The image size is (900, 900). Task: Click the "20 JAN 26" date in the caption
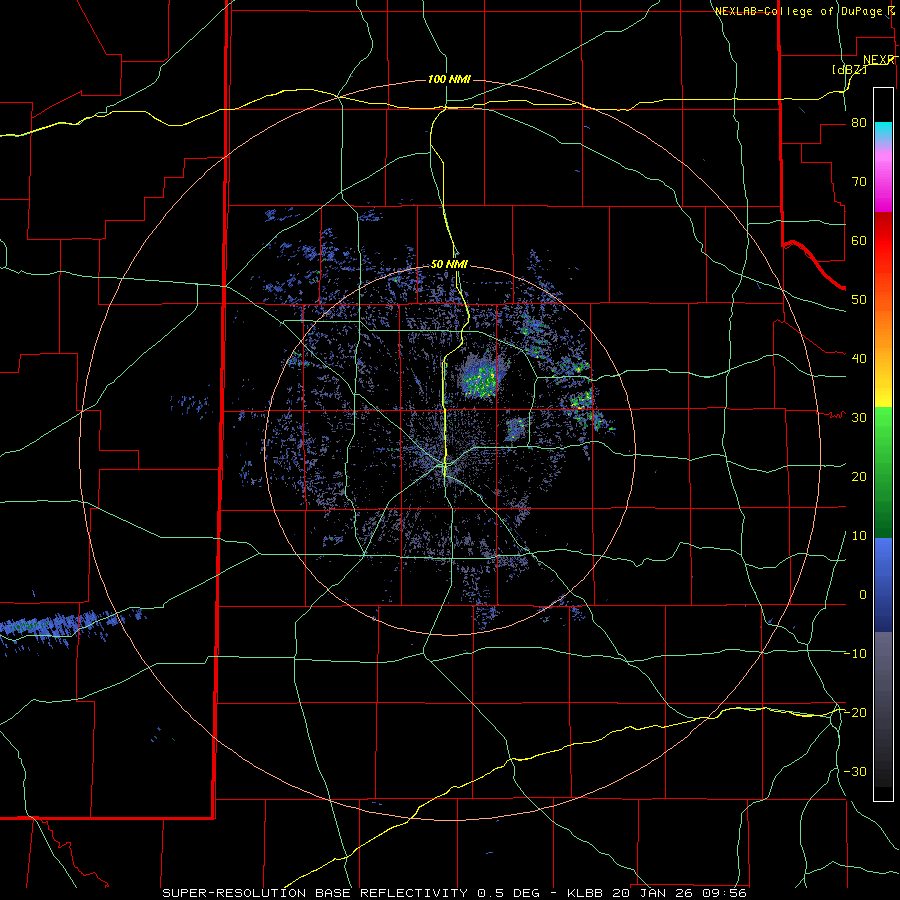653,893
